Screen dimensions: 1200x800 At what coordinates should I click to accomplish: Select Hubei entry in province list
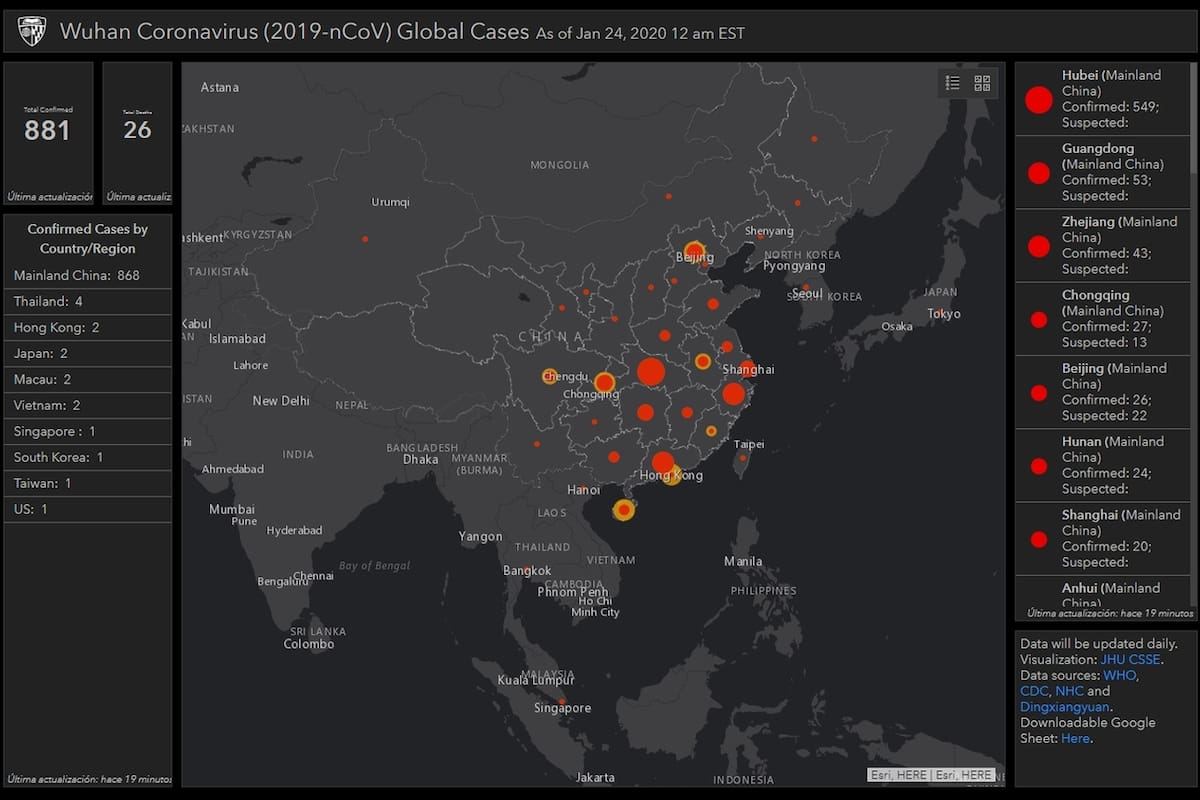click(x=1104, y=99)
